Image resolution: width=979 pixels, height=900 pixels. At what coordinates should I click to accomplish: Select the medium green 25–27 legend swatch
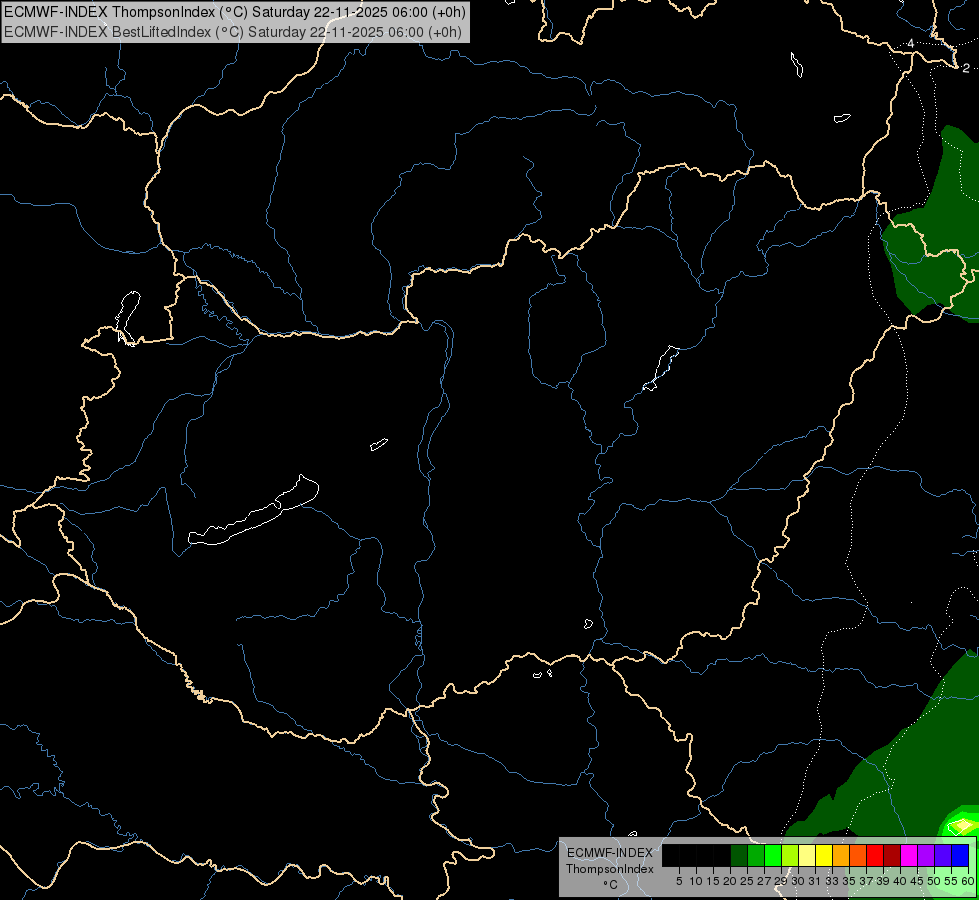pos(756,855)
